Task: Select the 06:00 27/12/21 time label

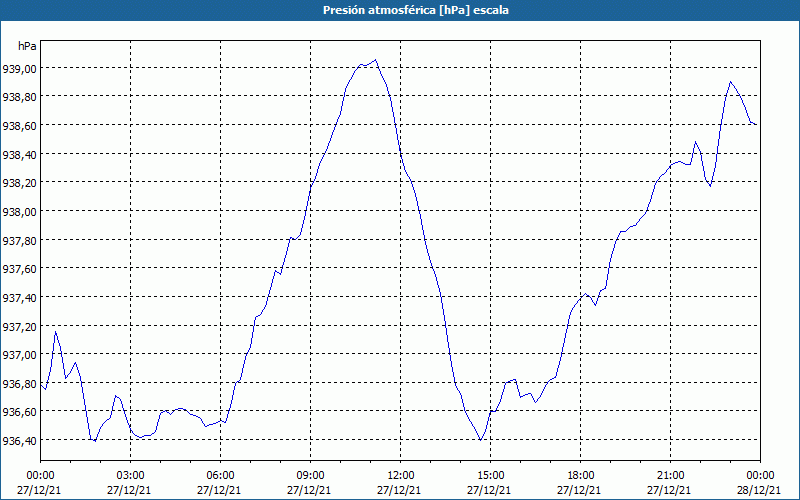Action: pyautogui.click(x=221, y=482)
